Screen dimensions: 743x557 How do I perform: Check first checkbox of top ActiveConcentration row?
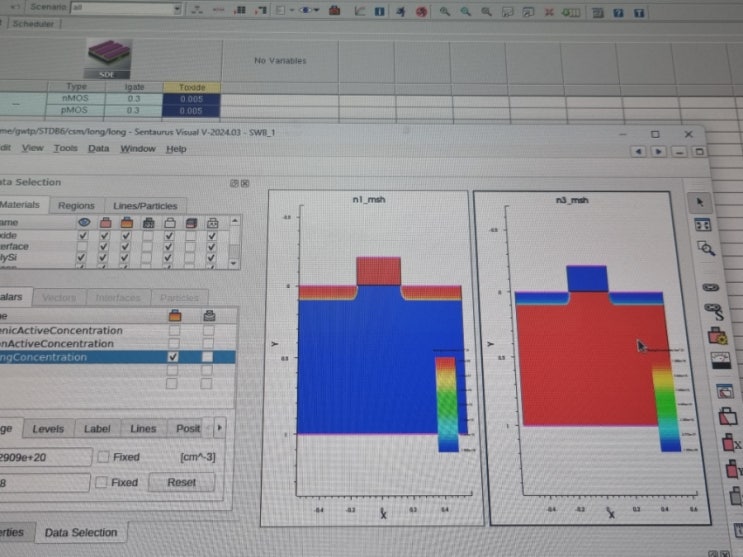click(x=174, y=330)
